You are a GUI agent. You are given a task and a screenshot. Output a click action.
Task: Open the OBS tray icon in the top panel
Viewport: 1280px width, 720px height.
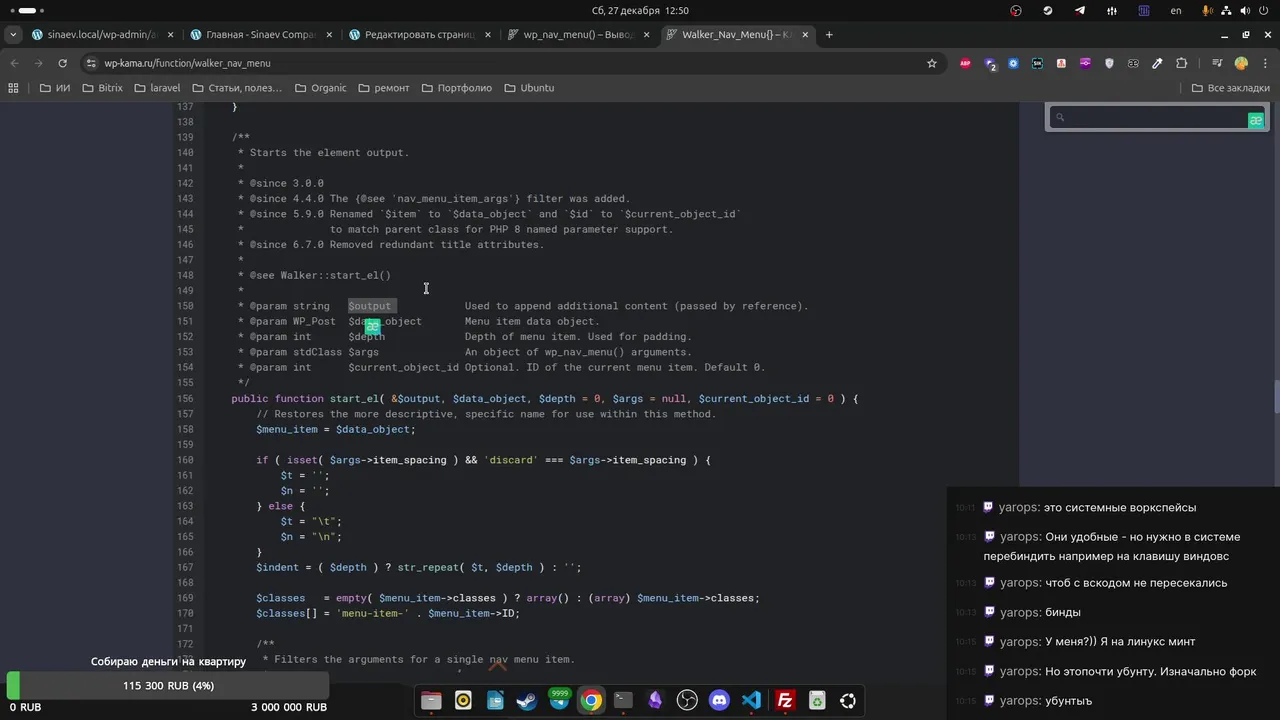1016,10
